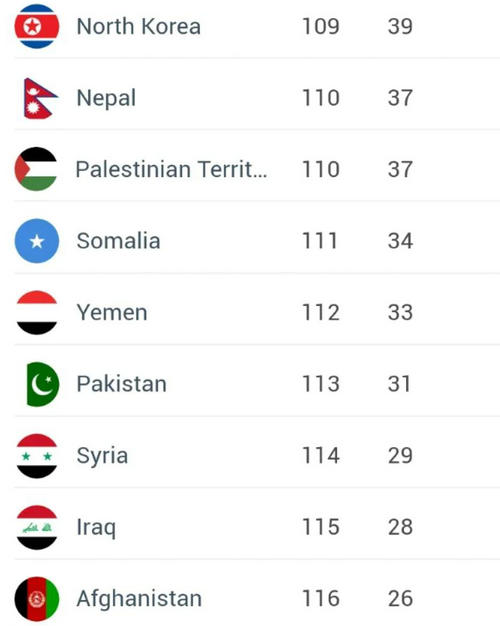This screenshot has height=626, width=500.
Task: Click the North Korea flag icon
Action: [x=37, y=26]
